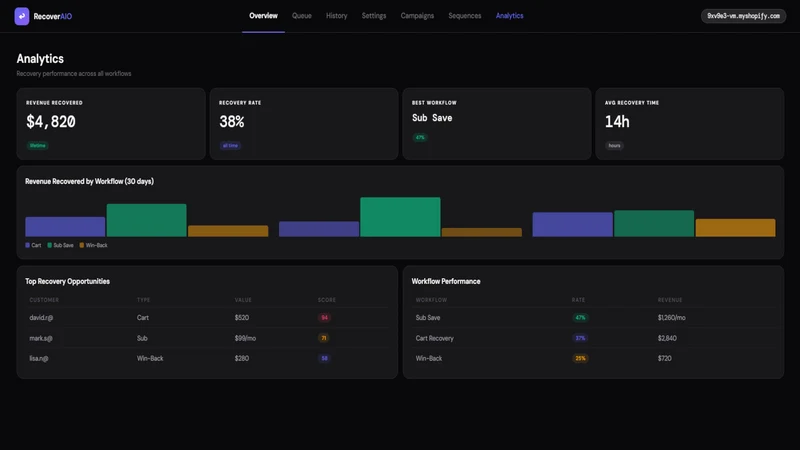This screenshot has height=450, width=800.
Task: Click the 47% rate badge in Workflow Performance
Action: [580, 317]
